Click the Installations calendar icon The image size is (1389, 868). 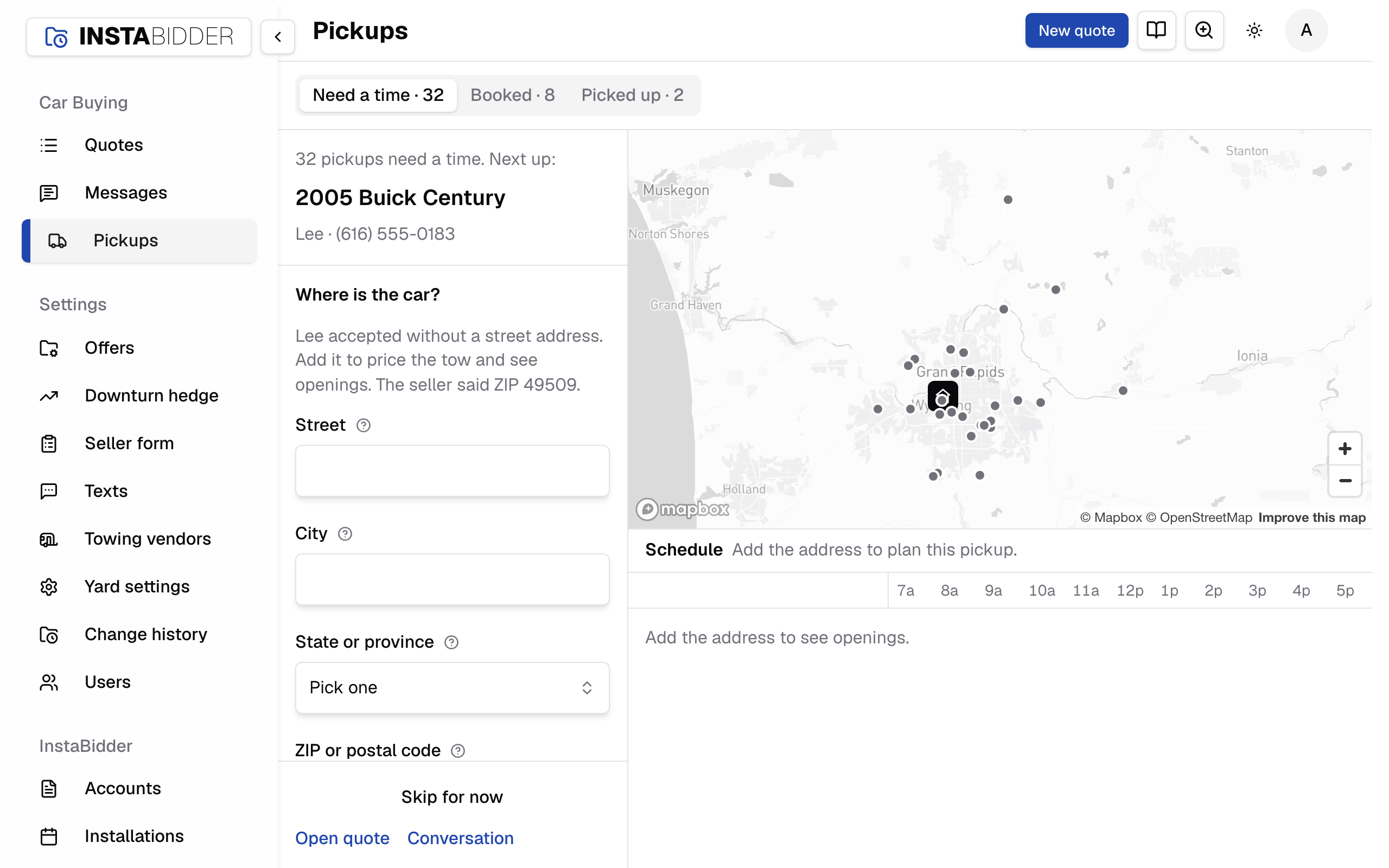point(49,836)
